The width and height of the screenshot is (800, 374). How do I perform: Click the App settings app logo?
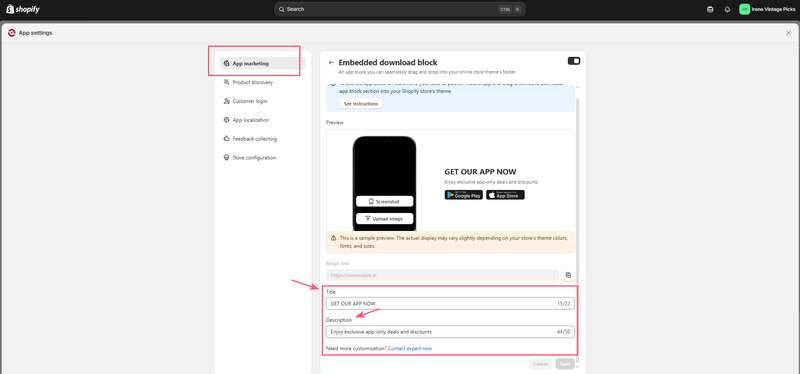(x=12, y=33)
